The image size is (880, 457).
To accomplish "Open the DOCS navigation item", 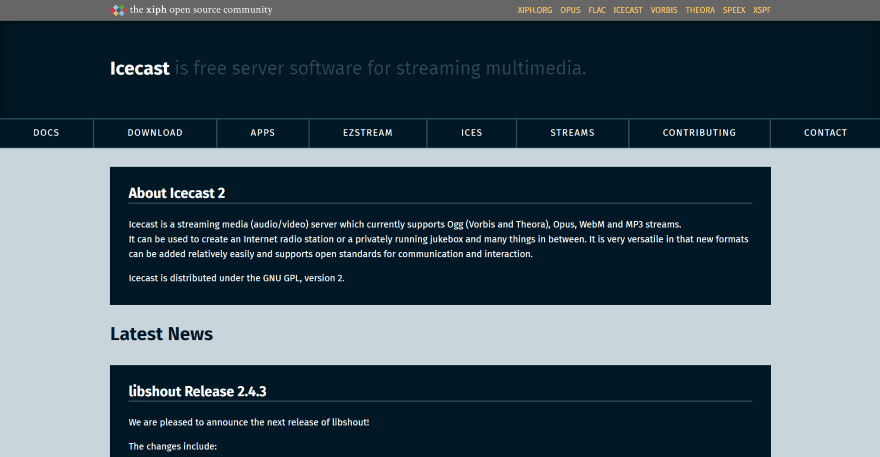I will (x=46, y=133).
